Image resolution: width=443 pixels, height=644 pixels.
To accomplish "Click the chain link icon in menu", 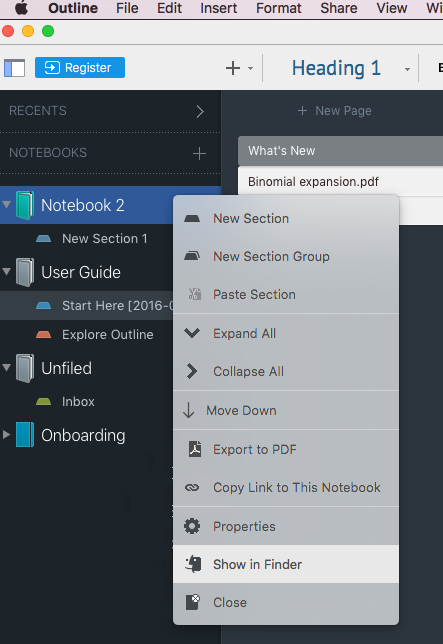I will (192, 488).
